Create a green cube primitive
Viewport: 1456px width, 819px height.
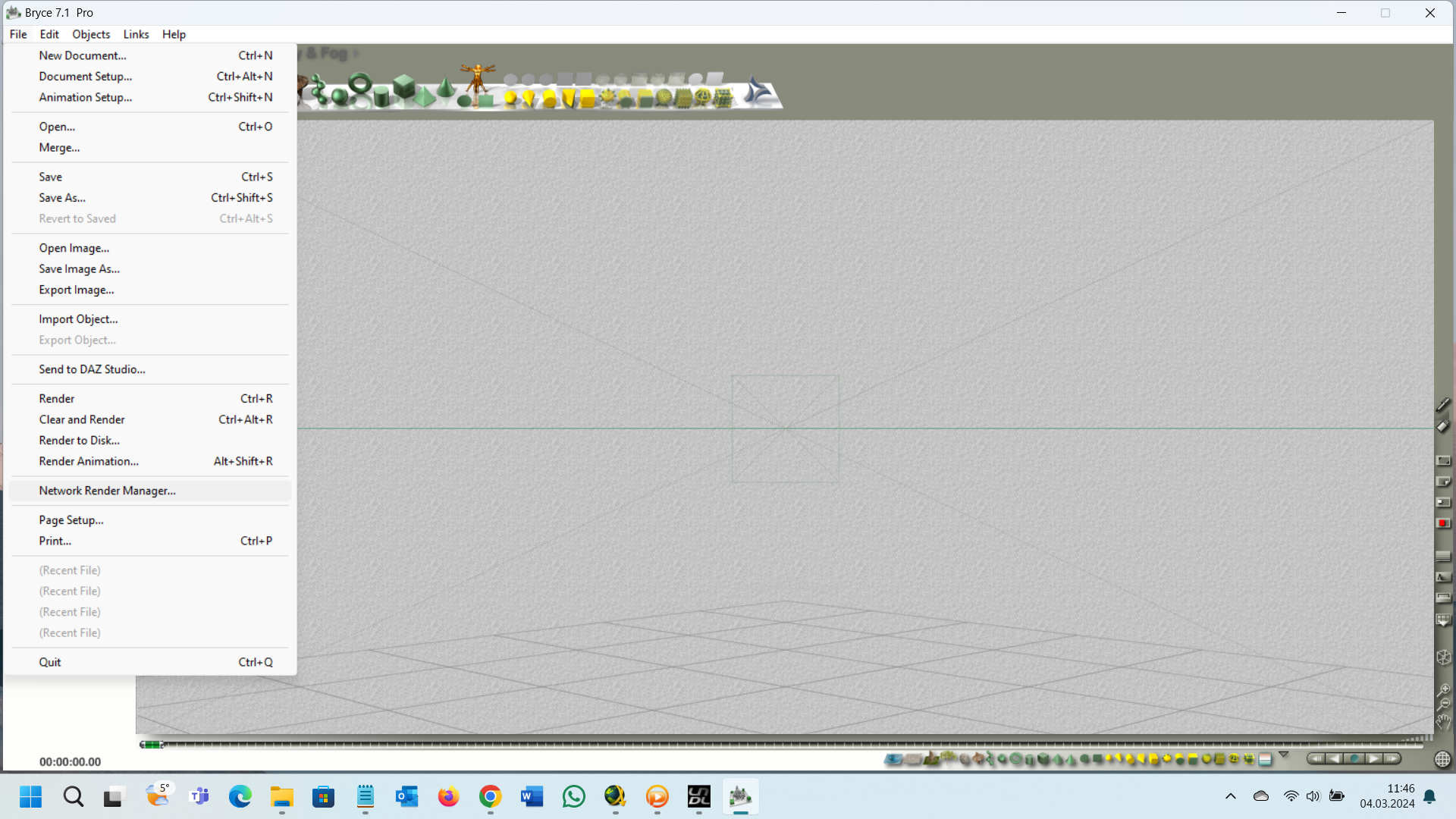[x=403, y=86]
